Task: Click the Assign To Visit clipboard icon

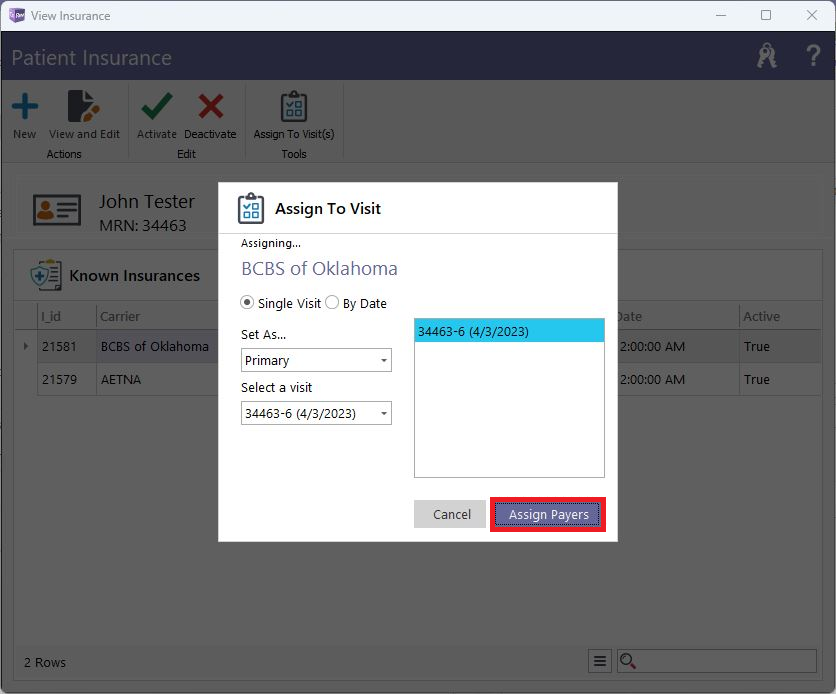Action: [x=251, y=208]
